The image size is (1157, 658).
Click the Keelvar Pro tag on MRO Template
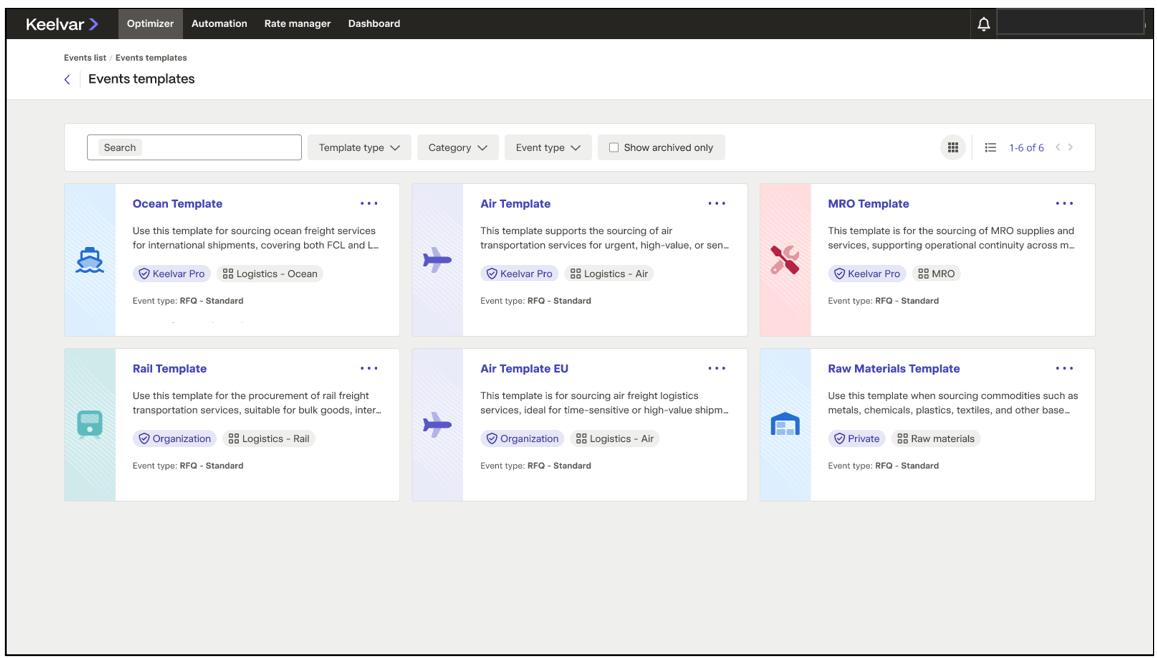tap(867, 274)
